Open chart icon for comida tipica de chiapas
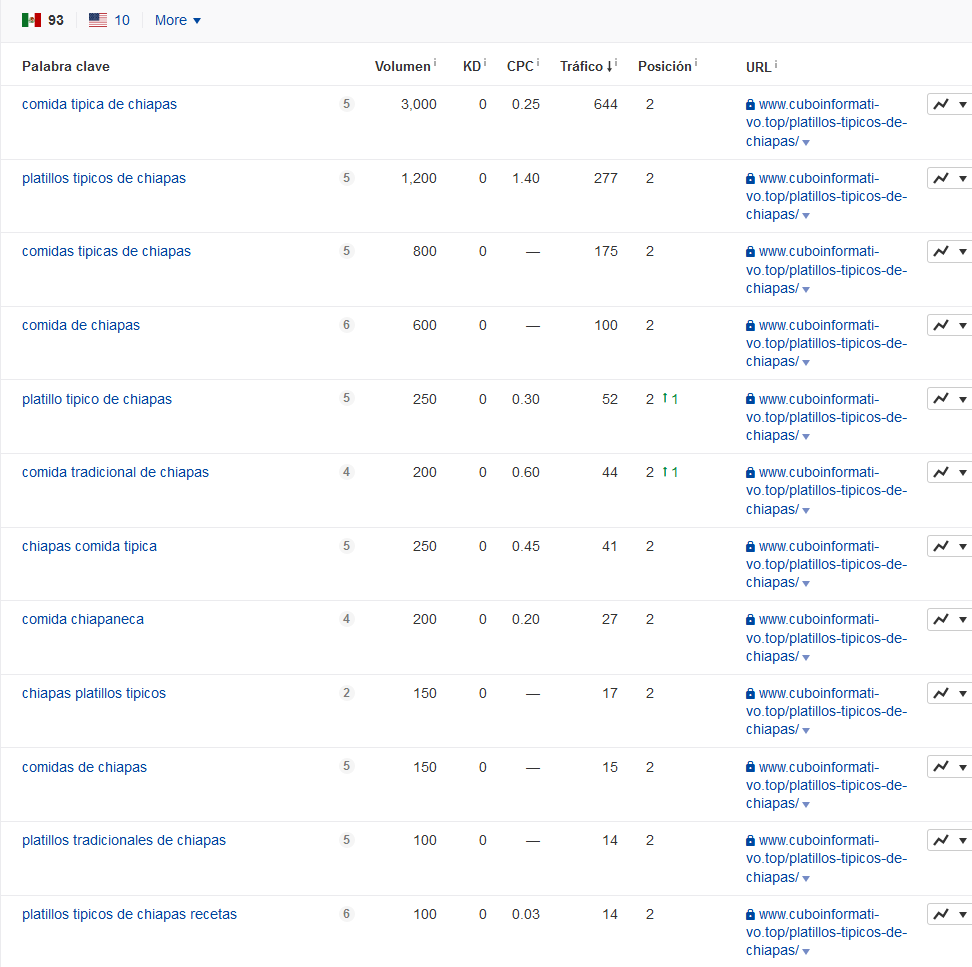This screenshot has height=967, width=972. [x=941, y=104]
